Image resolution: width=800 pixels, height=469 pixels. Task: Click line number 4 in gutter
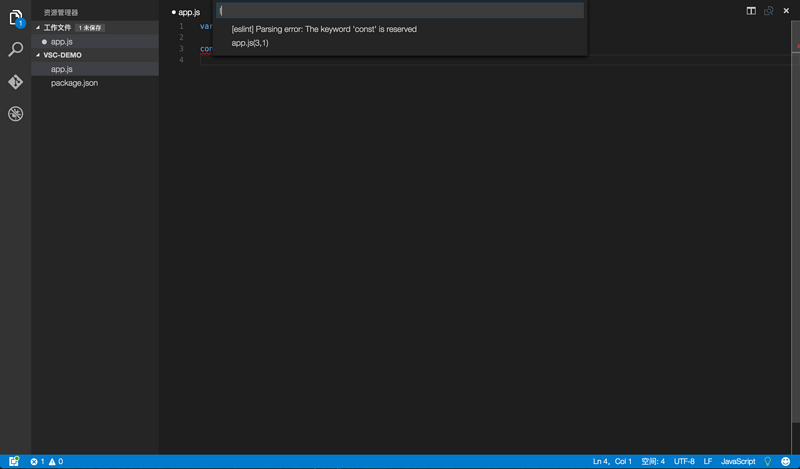[x=181, y=60]
